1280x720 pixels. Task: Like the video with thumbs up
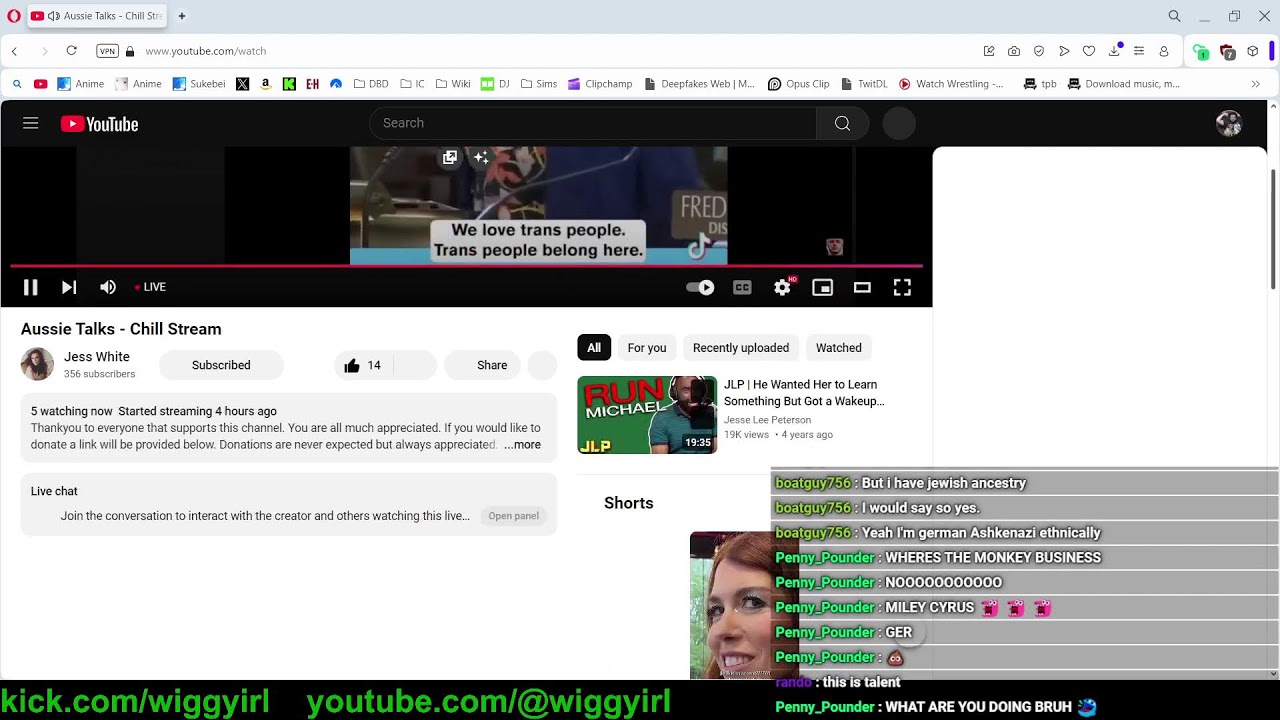[x=361, y=366]
